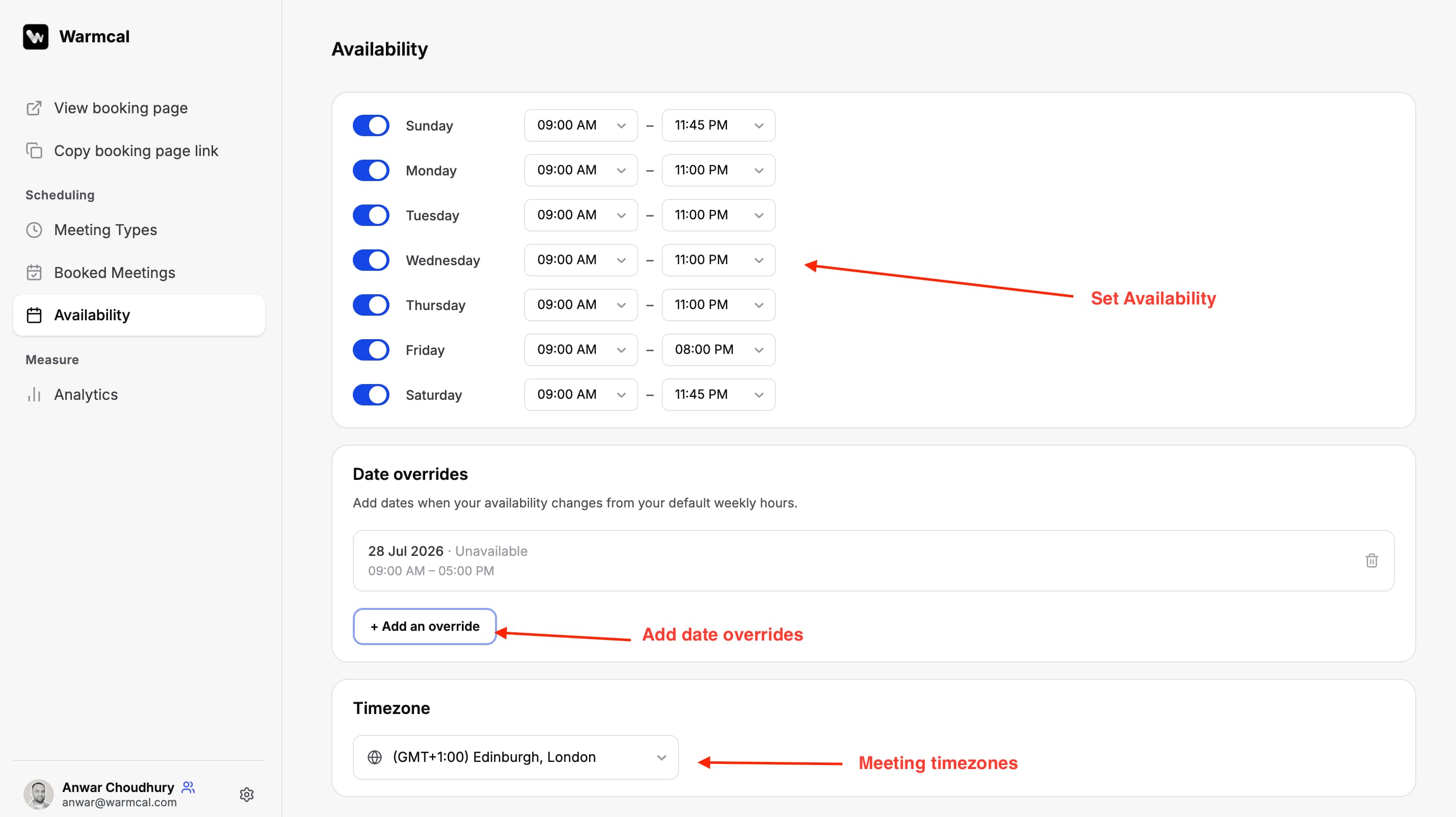Click the Availability page title
This screenshot has width=1456, height=817.
(x=380, y=49)
